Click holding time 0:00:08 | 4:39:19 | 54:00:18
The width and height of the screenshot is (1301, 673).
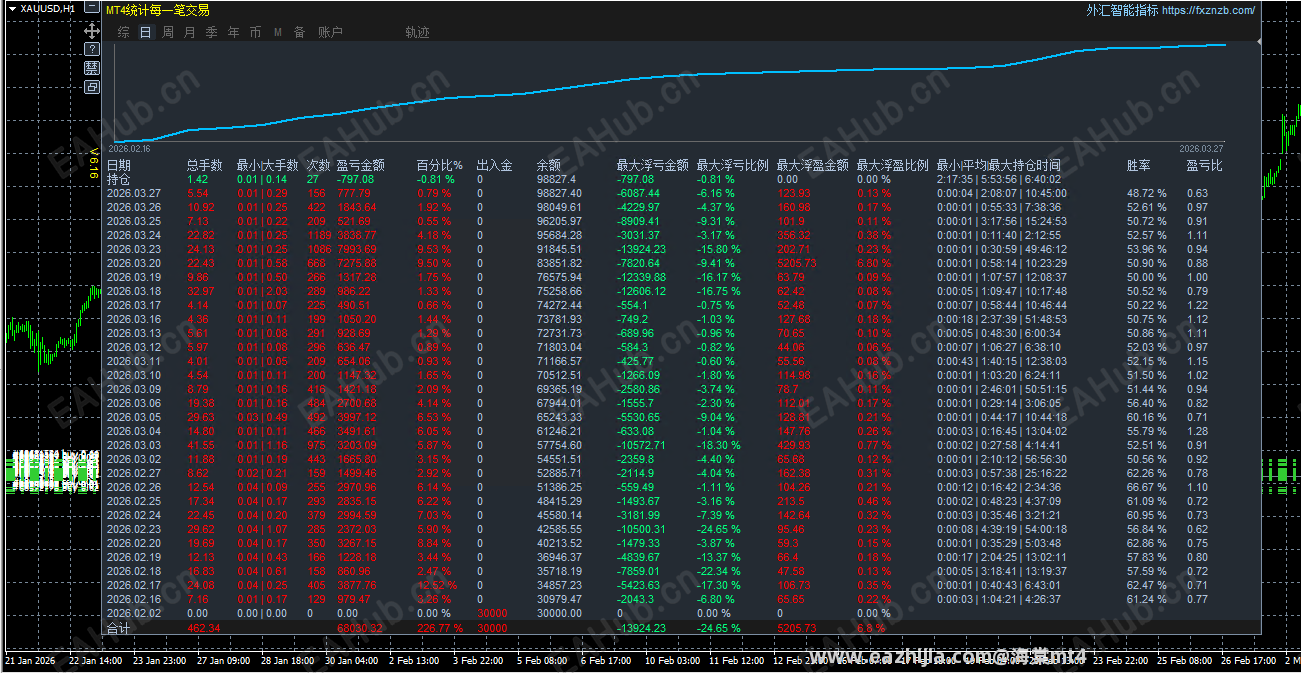1002,529
